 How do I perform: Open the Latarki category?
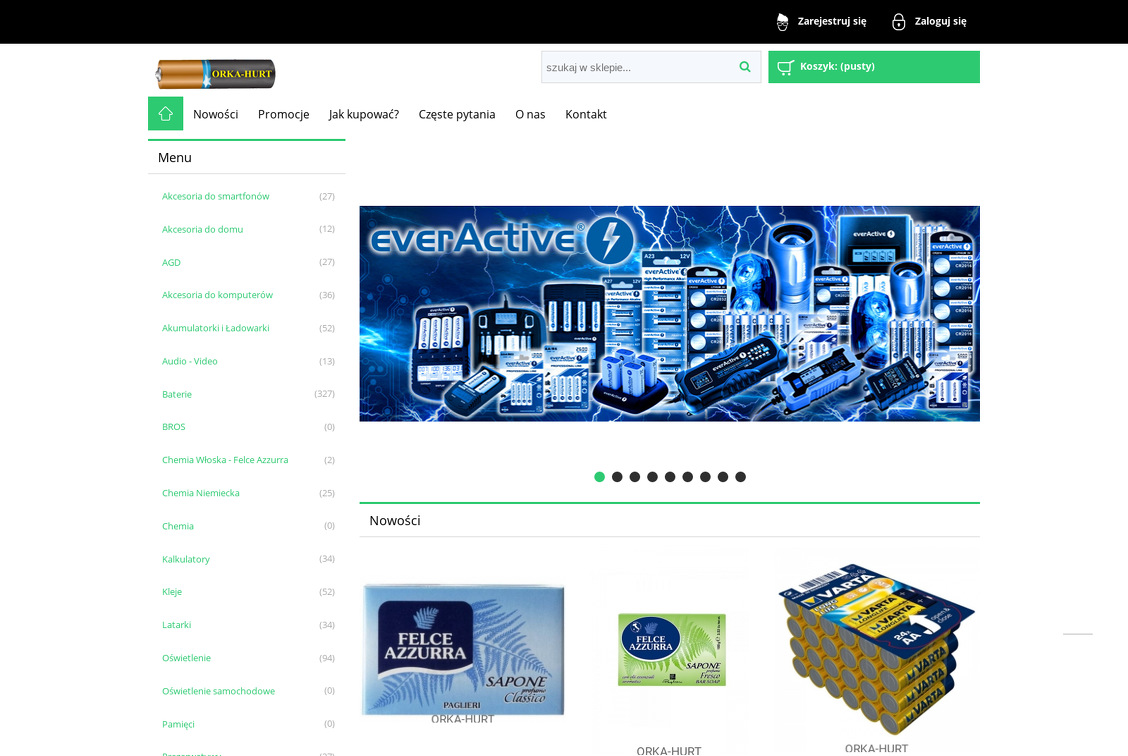tap(176, 625)
